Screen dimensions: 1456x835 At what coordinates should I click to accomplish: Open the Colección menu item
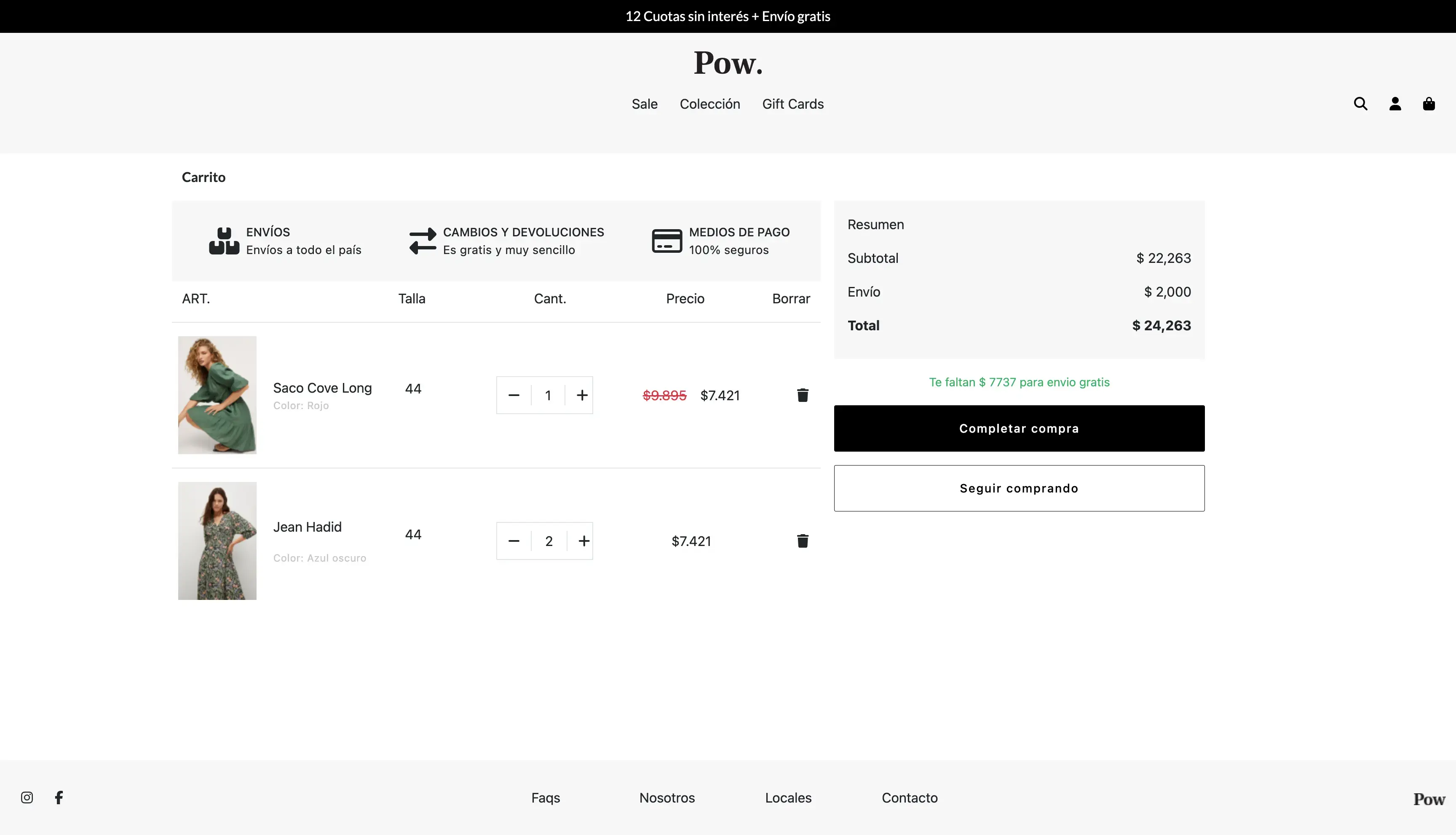point(710,104)
